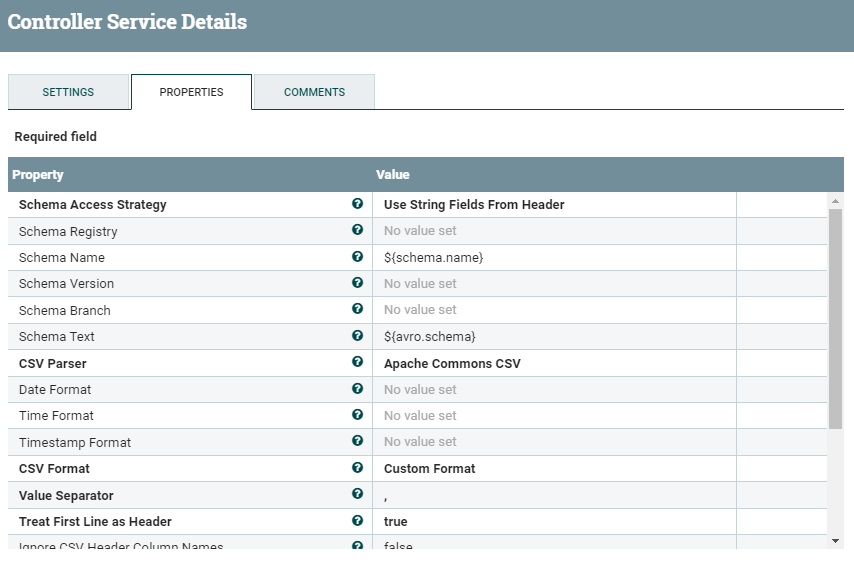Click the Timestamp Format help icon

tap(357, 441)
